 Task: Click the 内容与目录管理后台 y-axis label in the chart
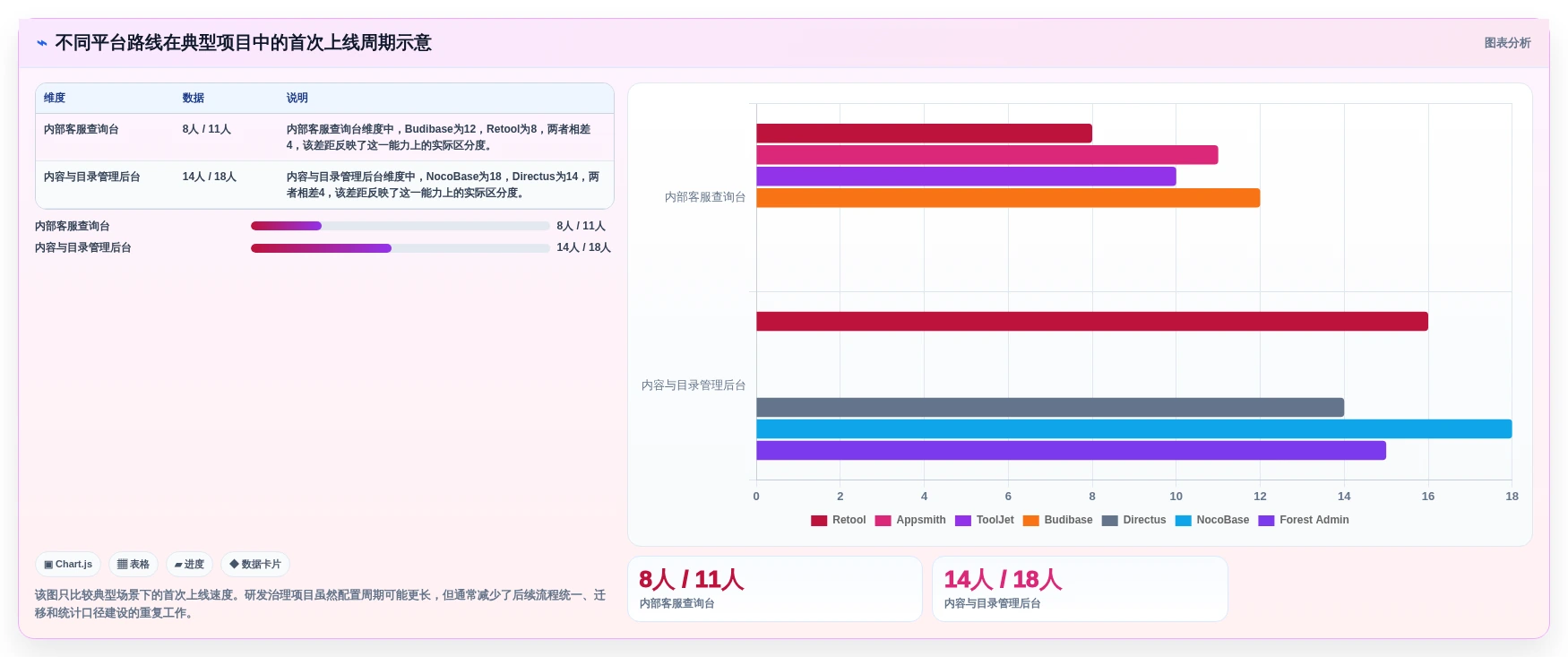694,385
